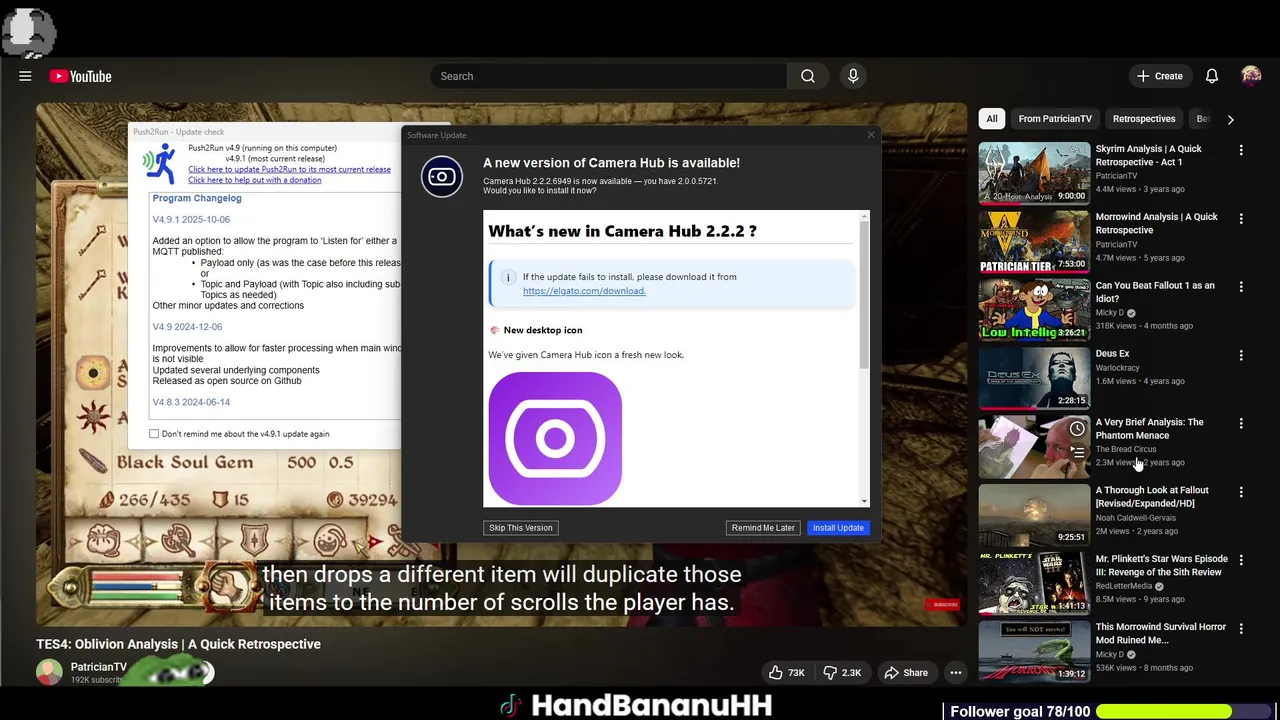Open PatricianTV channel avatar
The height and width of the screenshot is (720, 1280).
tap(49, 672)
